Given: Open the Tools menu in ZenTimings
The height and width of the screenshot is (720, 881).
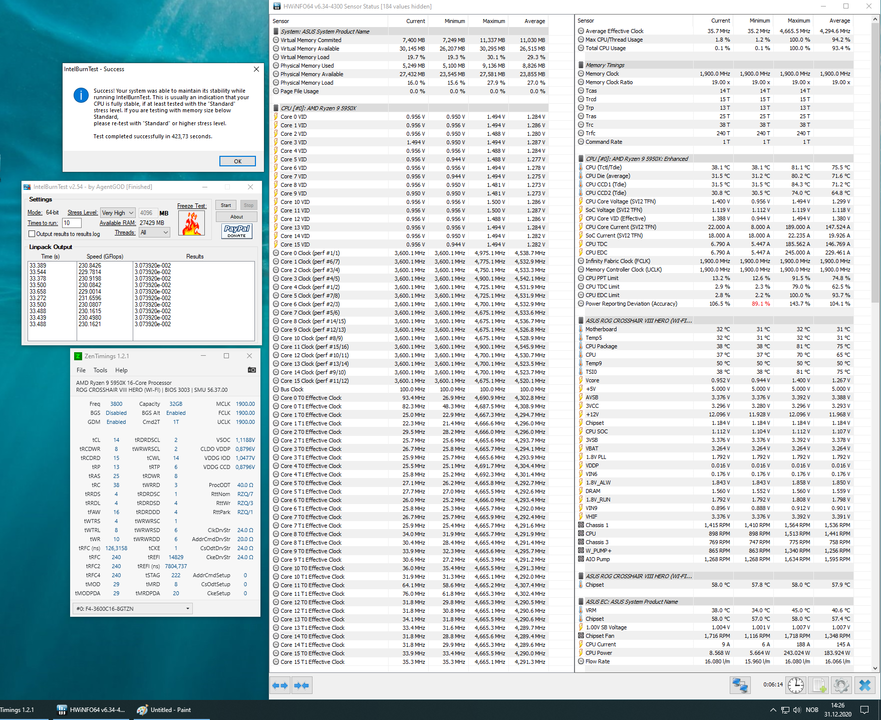Looking at the screenshot, I should [x=100, y=370].
